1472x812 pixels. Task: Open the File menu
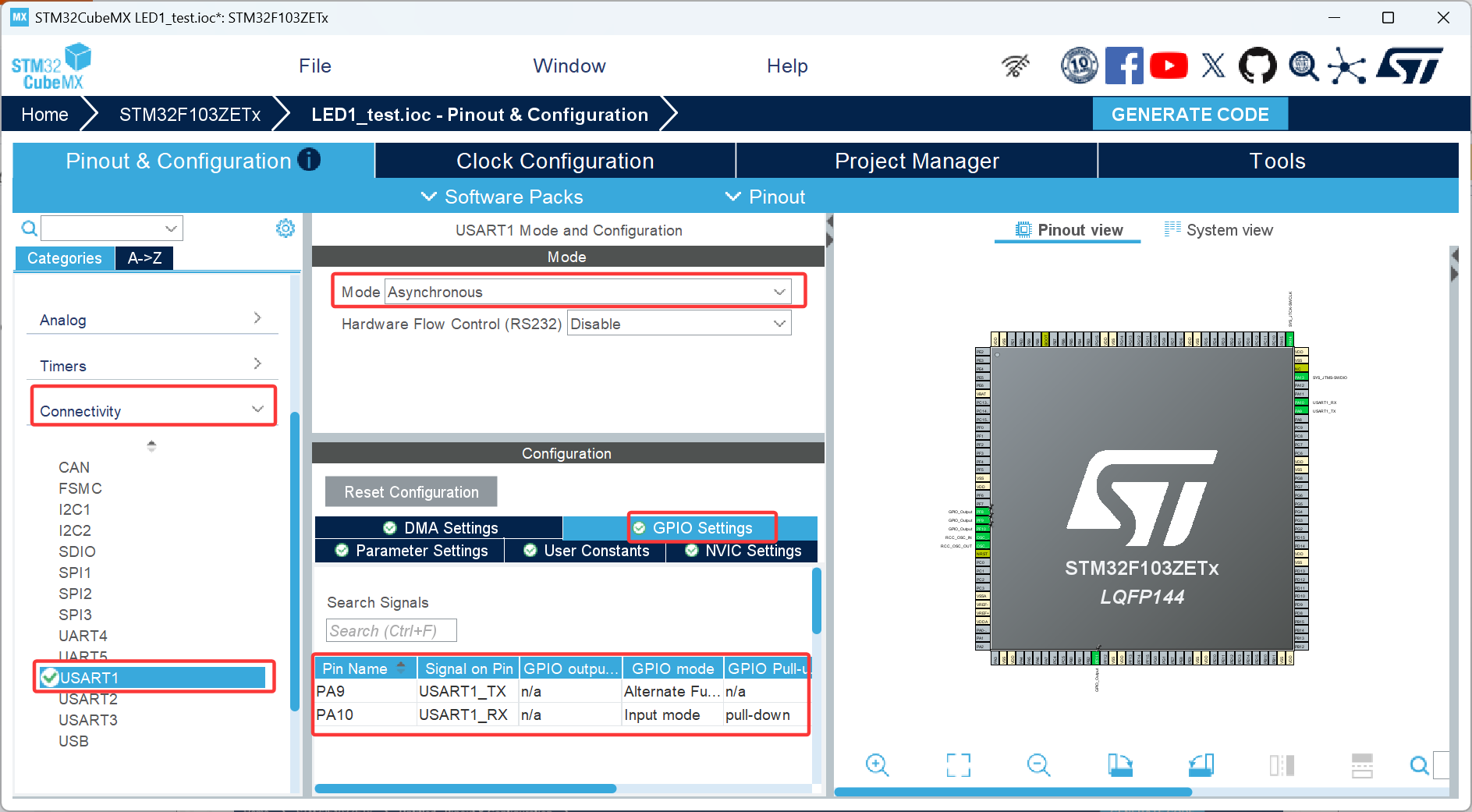tap(315, 66)
